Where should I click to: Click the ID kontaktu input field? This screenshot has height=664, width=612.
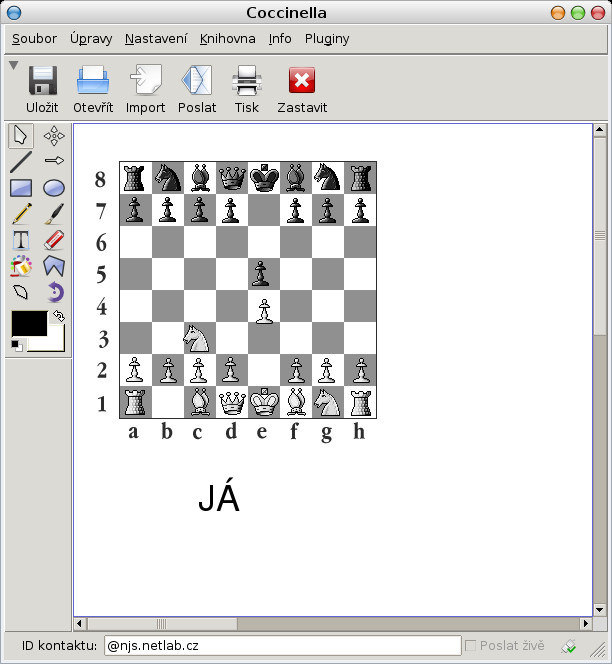pos(282,645)
